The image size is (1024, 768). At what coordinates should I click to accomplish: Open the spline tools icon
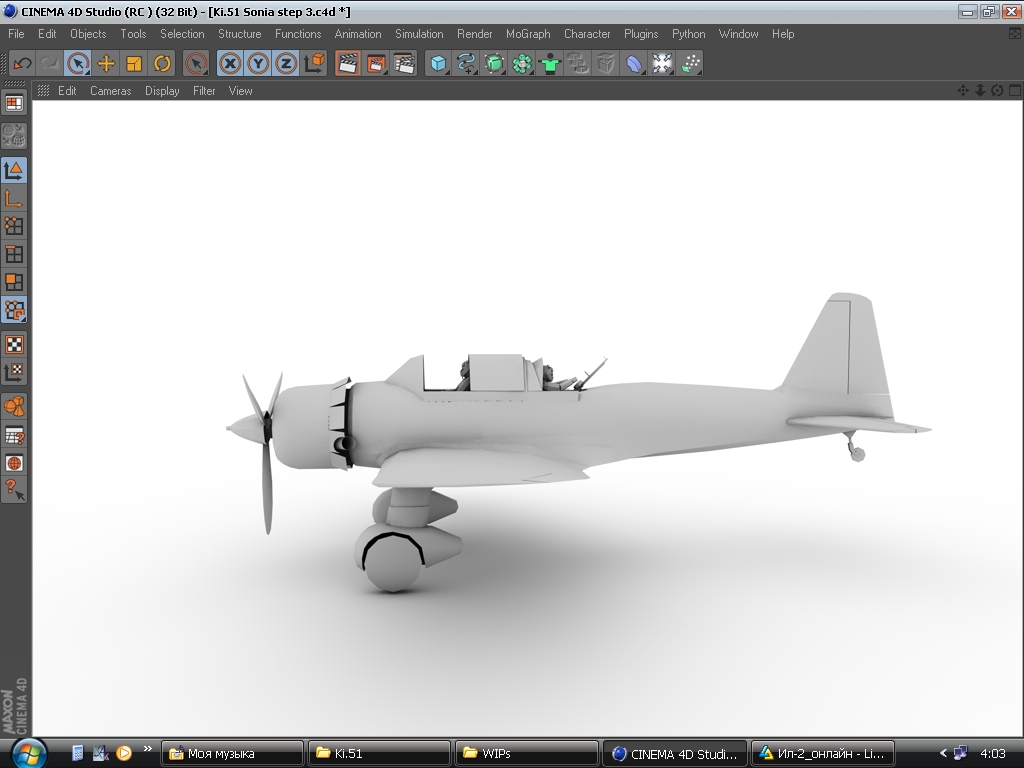click(x=466, y=63)
